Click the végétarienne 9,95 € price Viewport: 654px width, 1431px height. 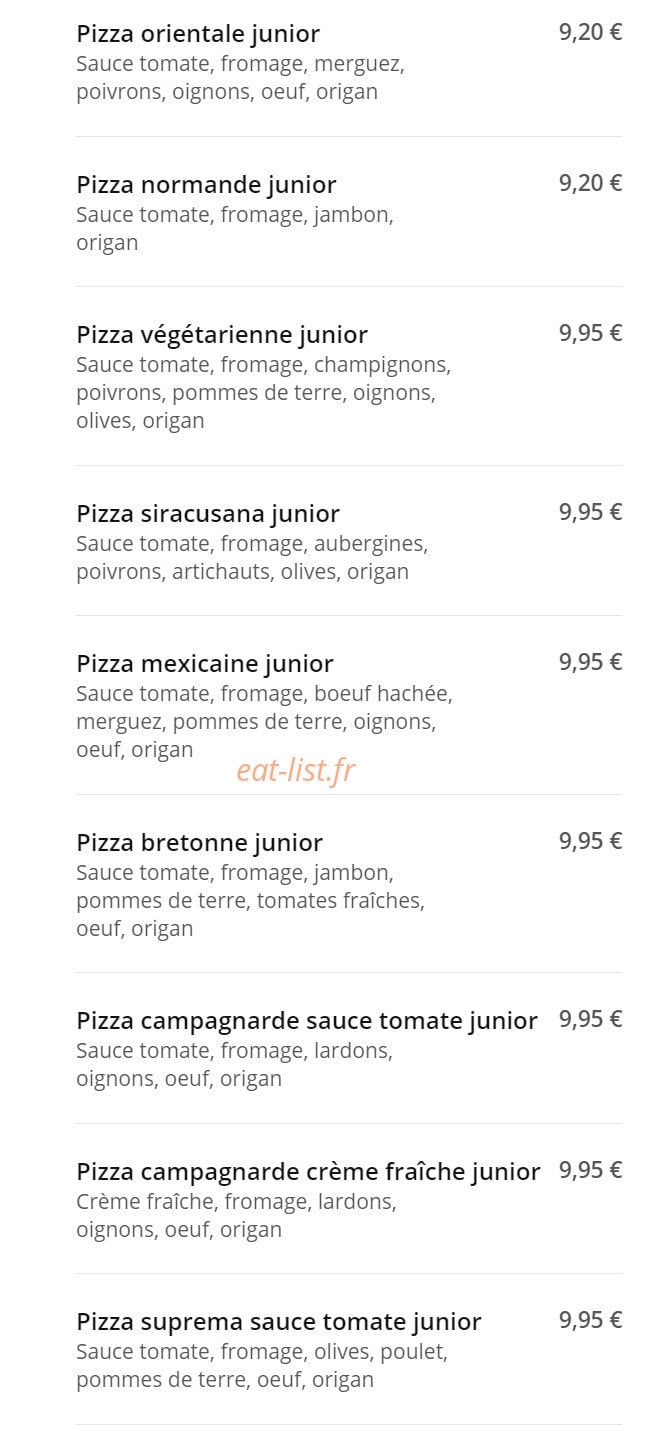coord(590,333)
